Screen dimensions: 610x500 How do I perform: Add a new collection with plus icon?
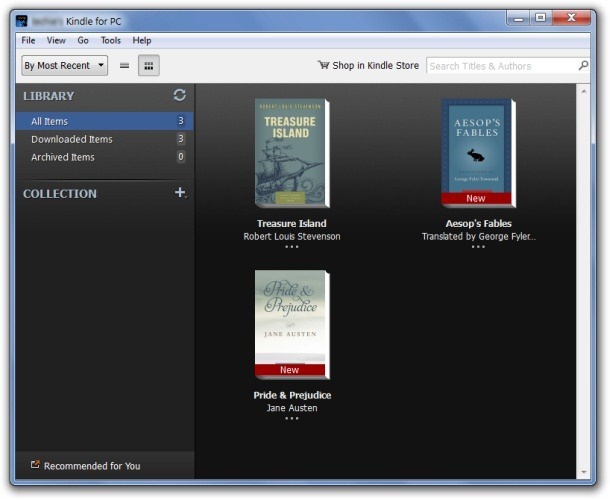[x=180, y=192]
